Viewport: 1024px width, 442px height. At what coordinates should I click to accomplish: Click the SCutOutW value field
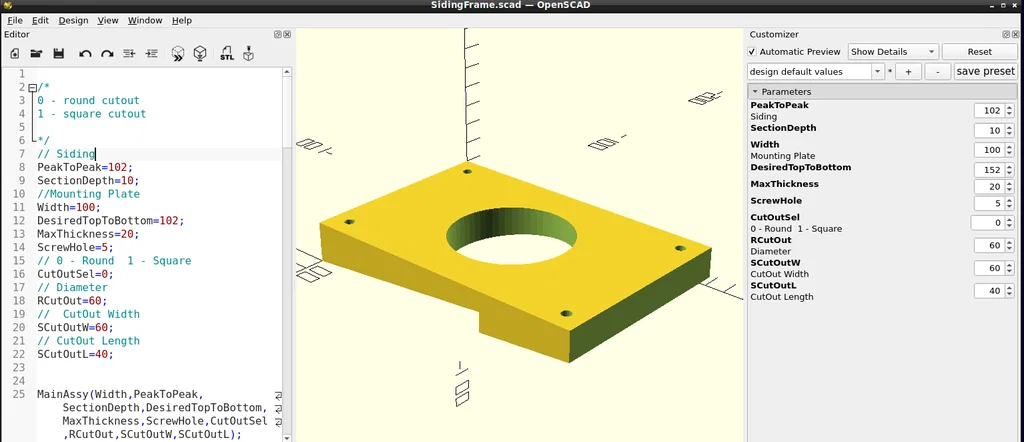989,268
